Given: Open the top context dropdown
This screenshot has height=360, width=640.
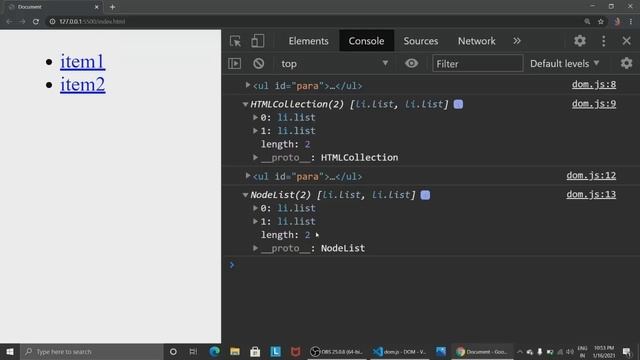Looking at the screenshot, I should tap(334, 64).
